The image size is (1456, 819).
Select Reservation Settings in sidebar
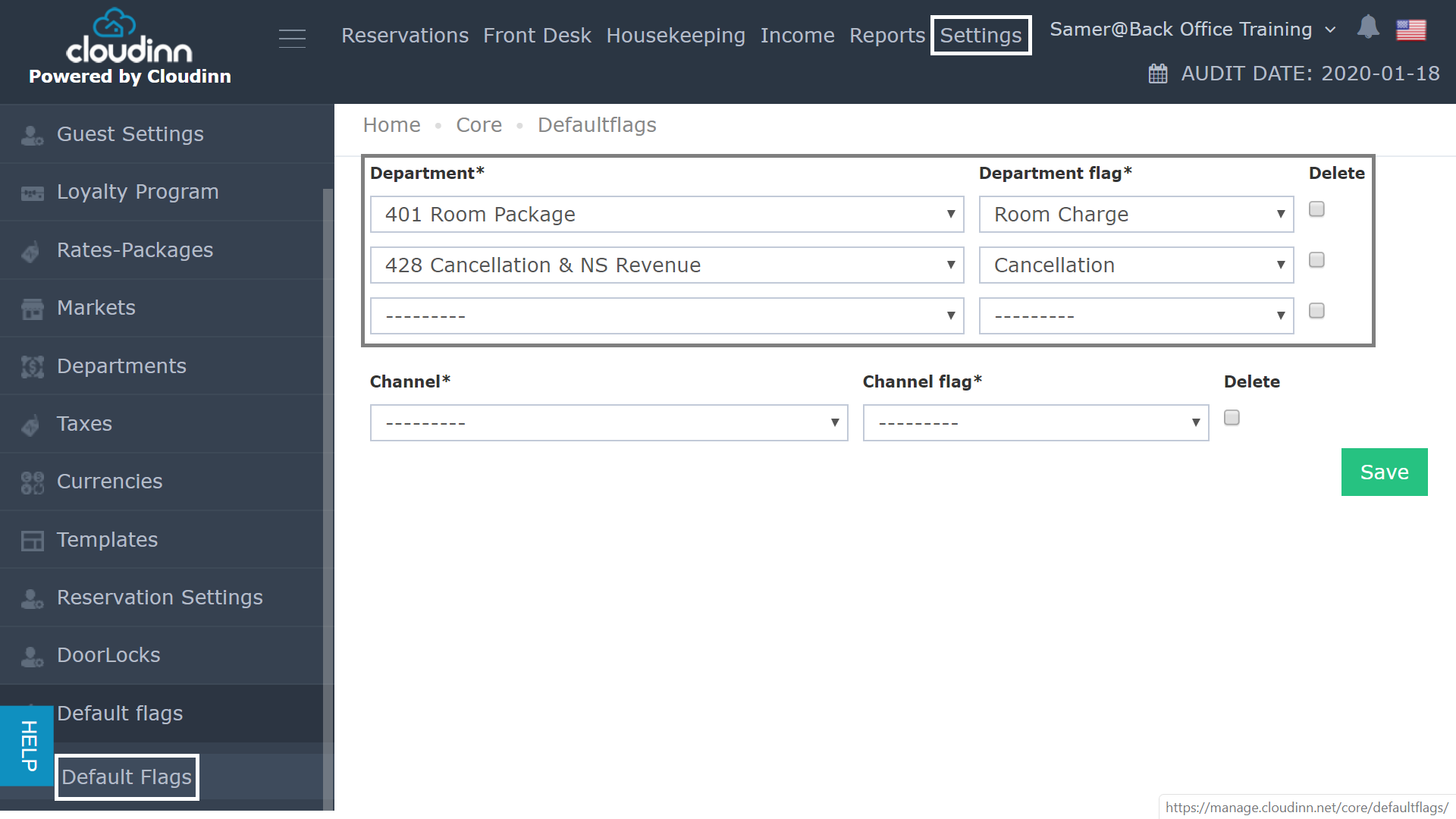(x=162, y=598)
